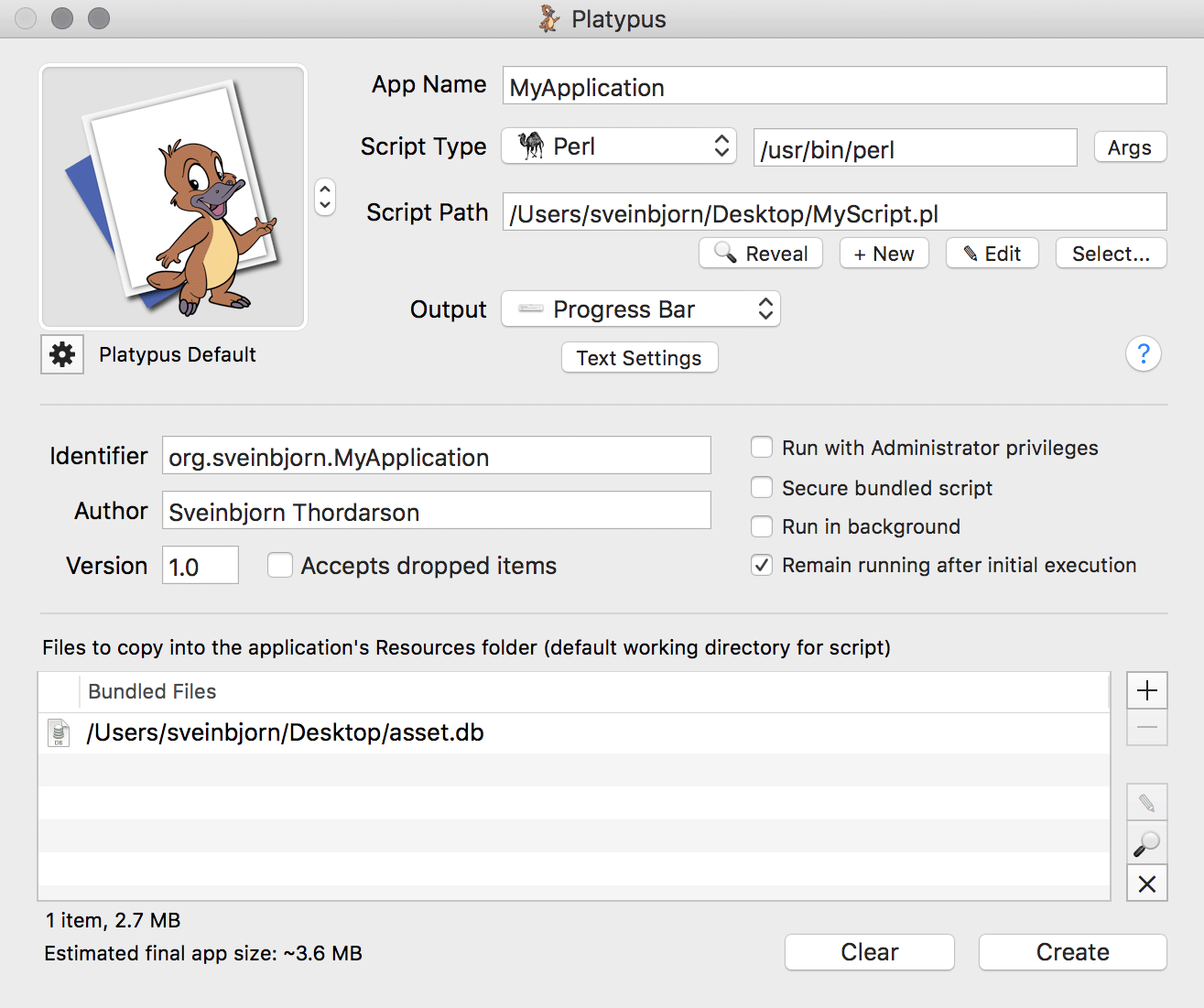Click the Script Path field

point(834,212)
